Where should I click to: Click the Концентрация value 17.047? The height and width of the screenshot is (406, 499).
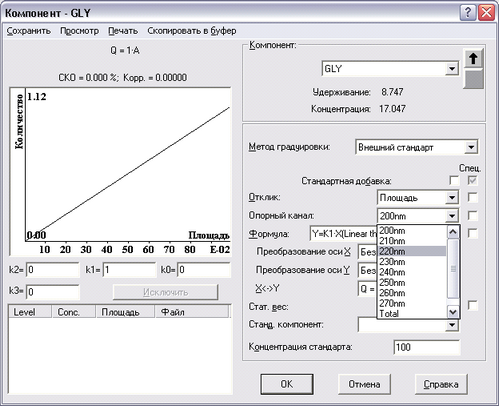click(392, 109)
